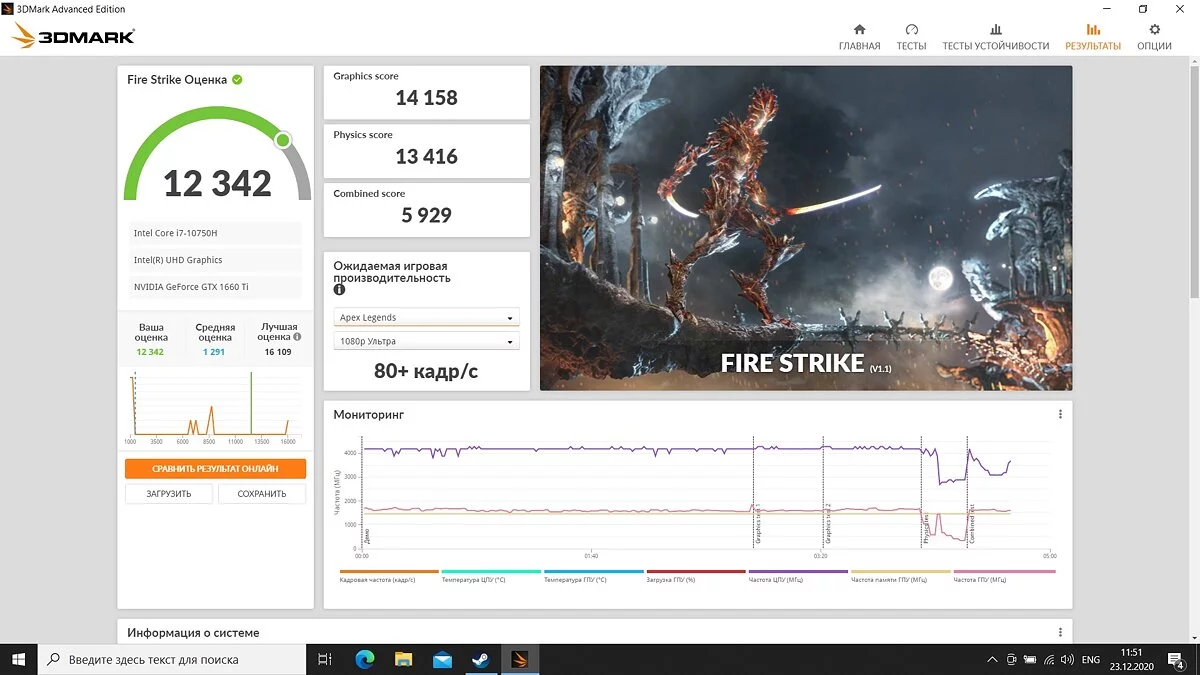
Task: Select the Результаты tab
Action: click(1093, 37)
